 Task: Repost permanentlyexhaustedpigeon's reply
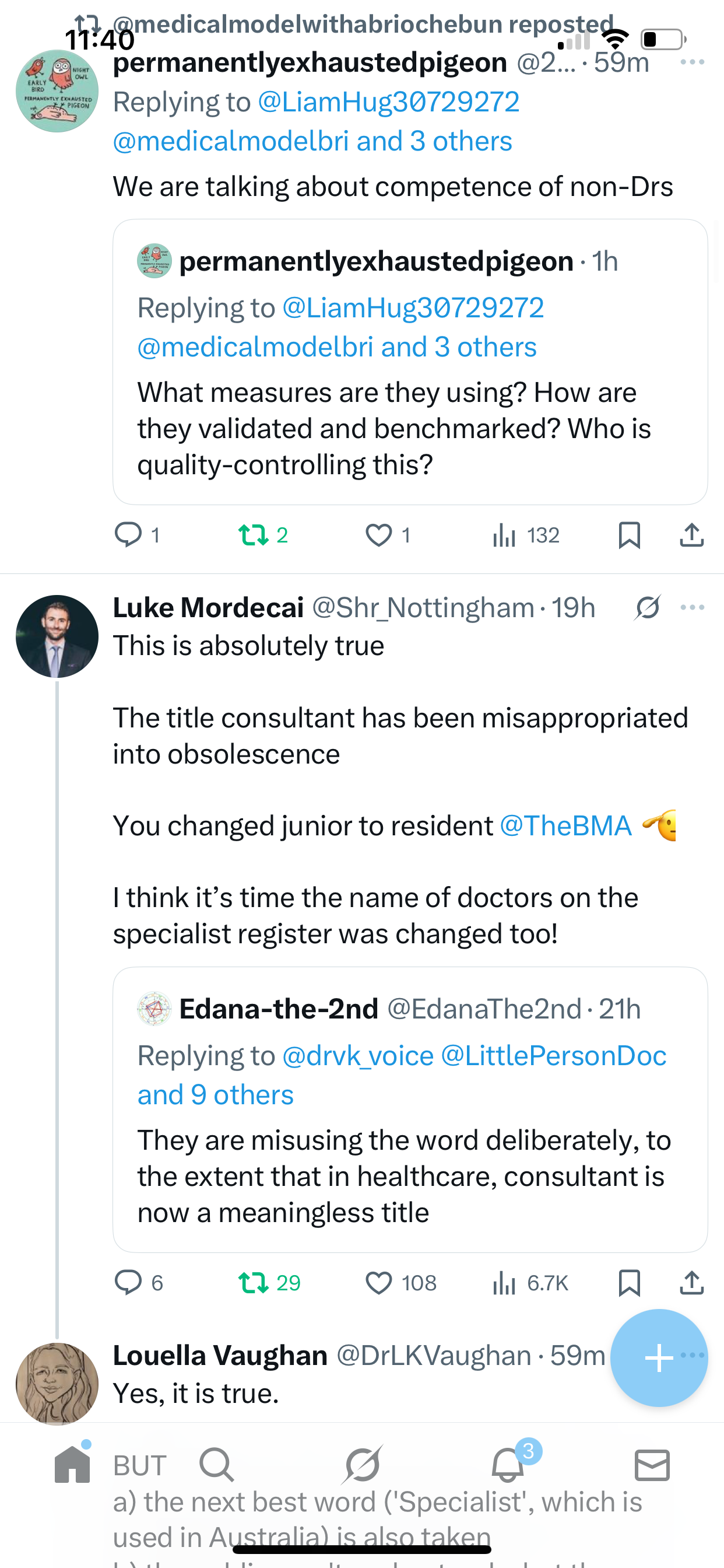pyautogui.click(x=253, y=535)
